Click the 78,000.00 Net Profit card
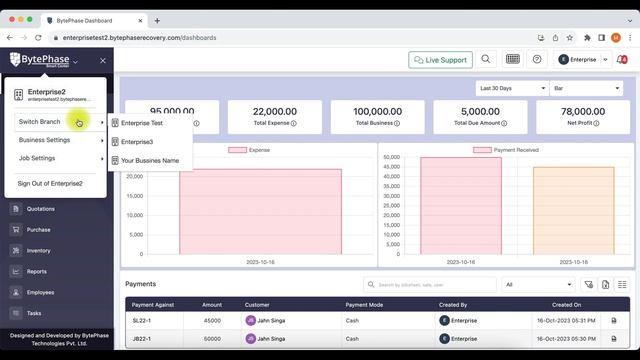 pos(583,117)
